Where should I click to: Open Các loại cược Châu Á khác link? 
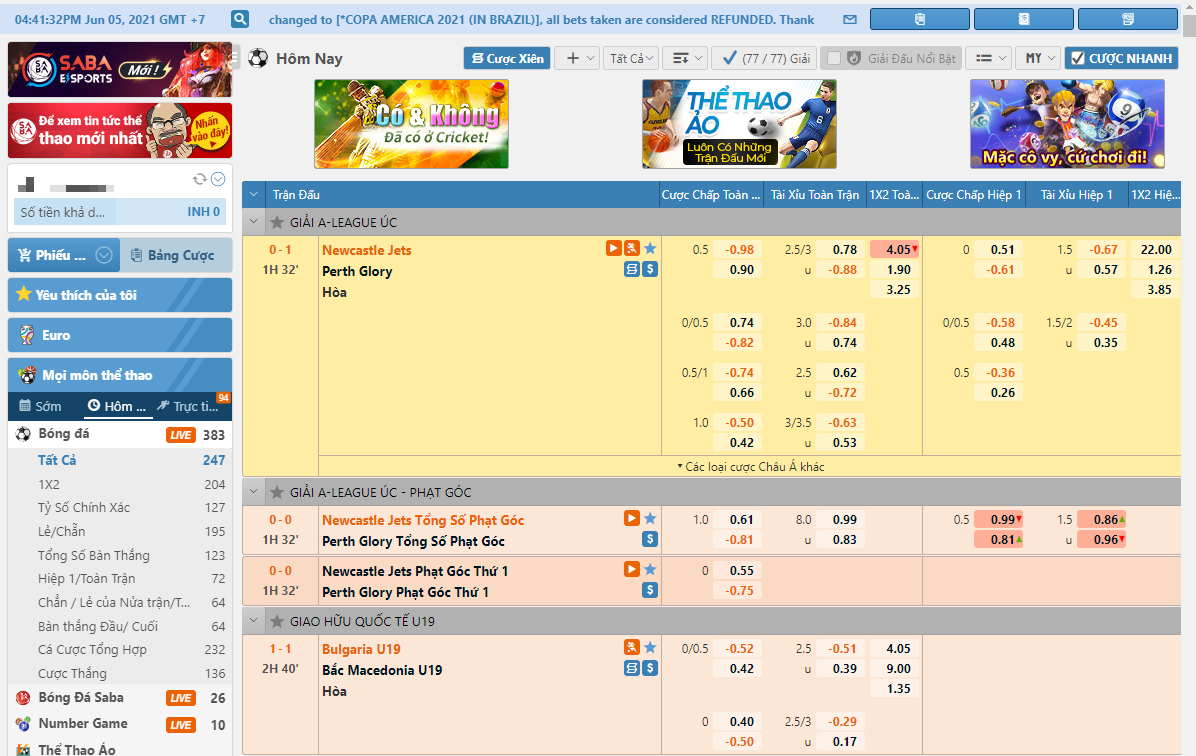[750, 466]
